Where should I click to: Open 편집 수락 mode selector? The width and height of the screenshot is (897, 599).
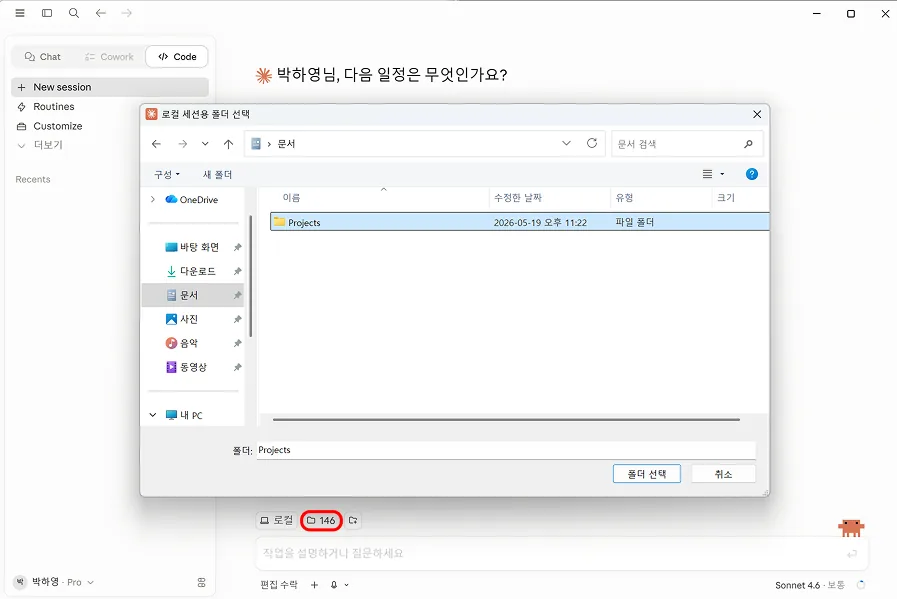(x=279, y=584)
